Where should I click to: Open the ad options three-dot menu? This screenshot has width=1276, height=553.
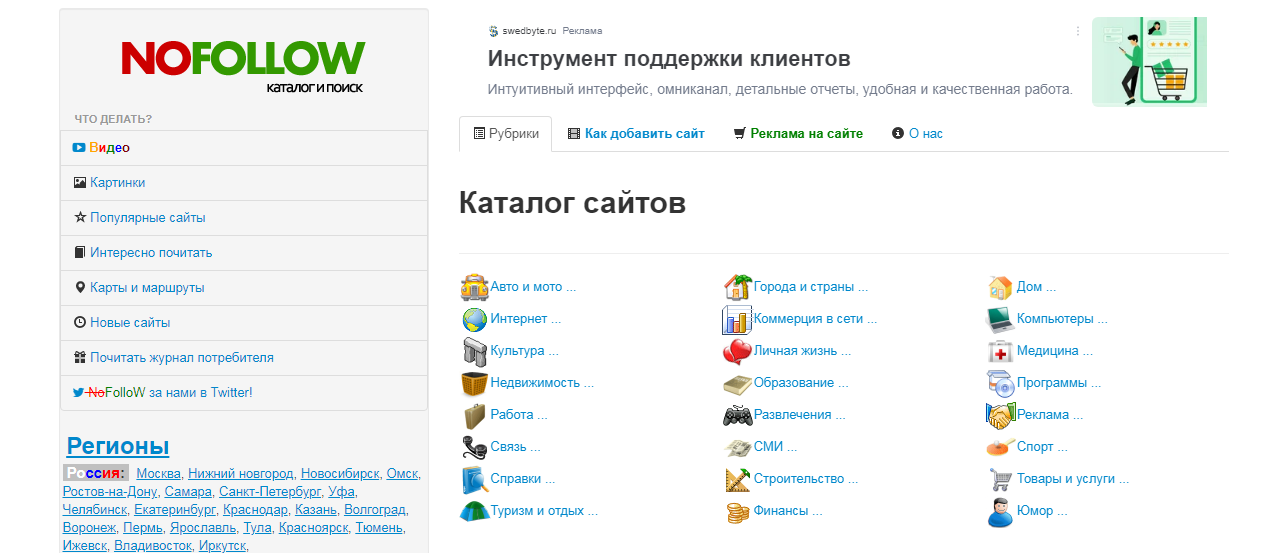click(x=1078, y=31)
